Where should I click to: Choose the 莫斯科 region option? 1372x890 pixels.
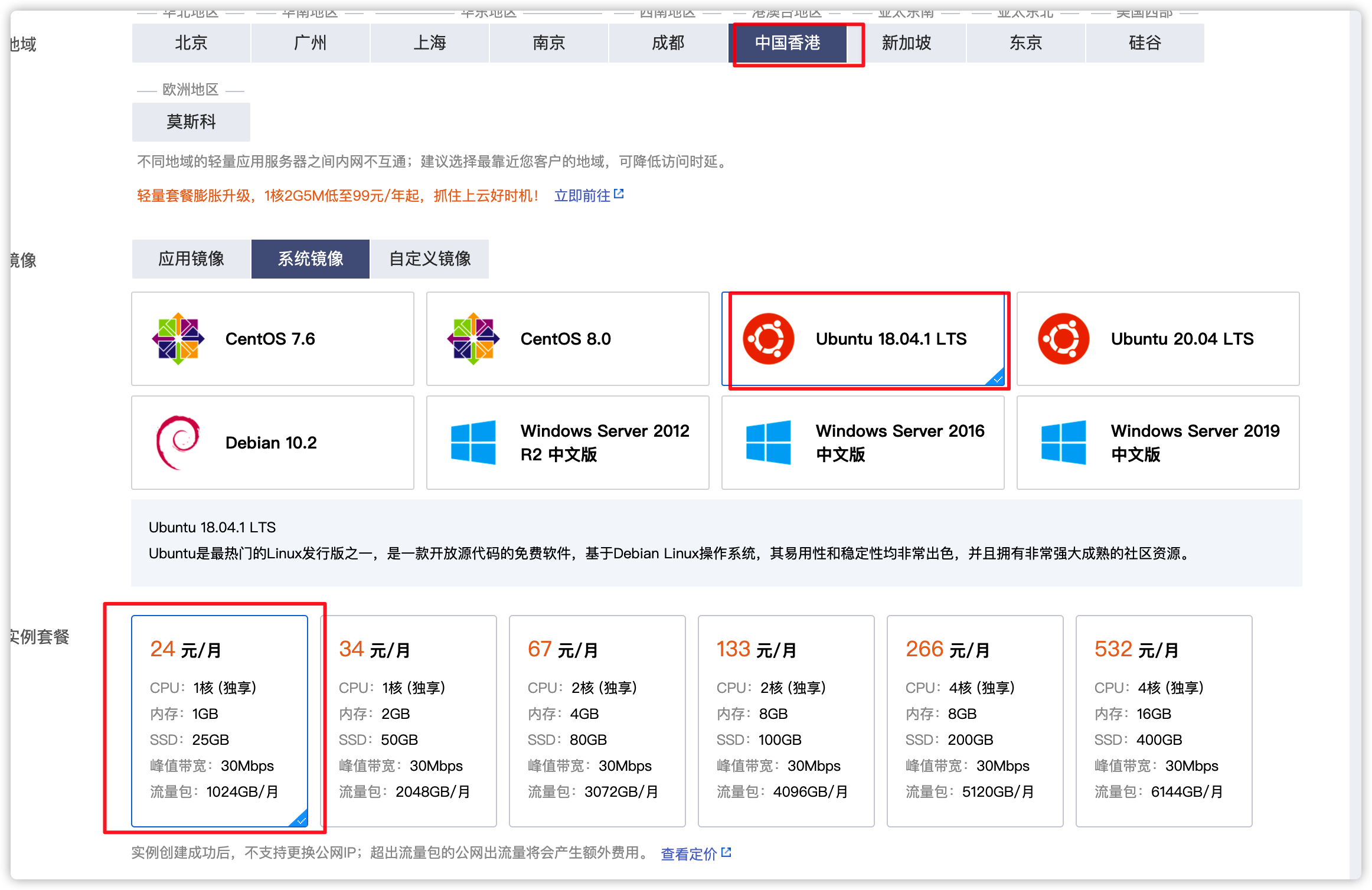click(191, 122)
